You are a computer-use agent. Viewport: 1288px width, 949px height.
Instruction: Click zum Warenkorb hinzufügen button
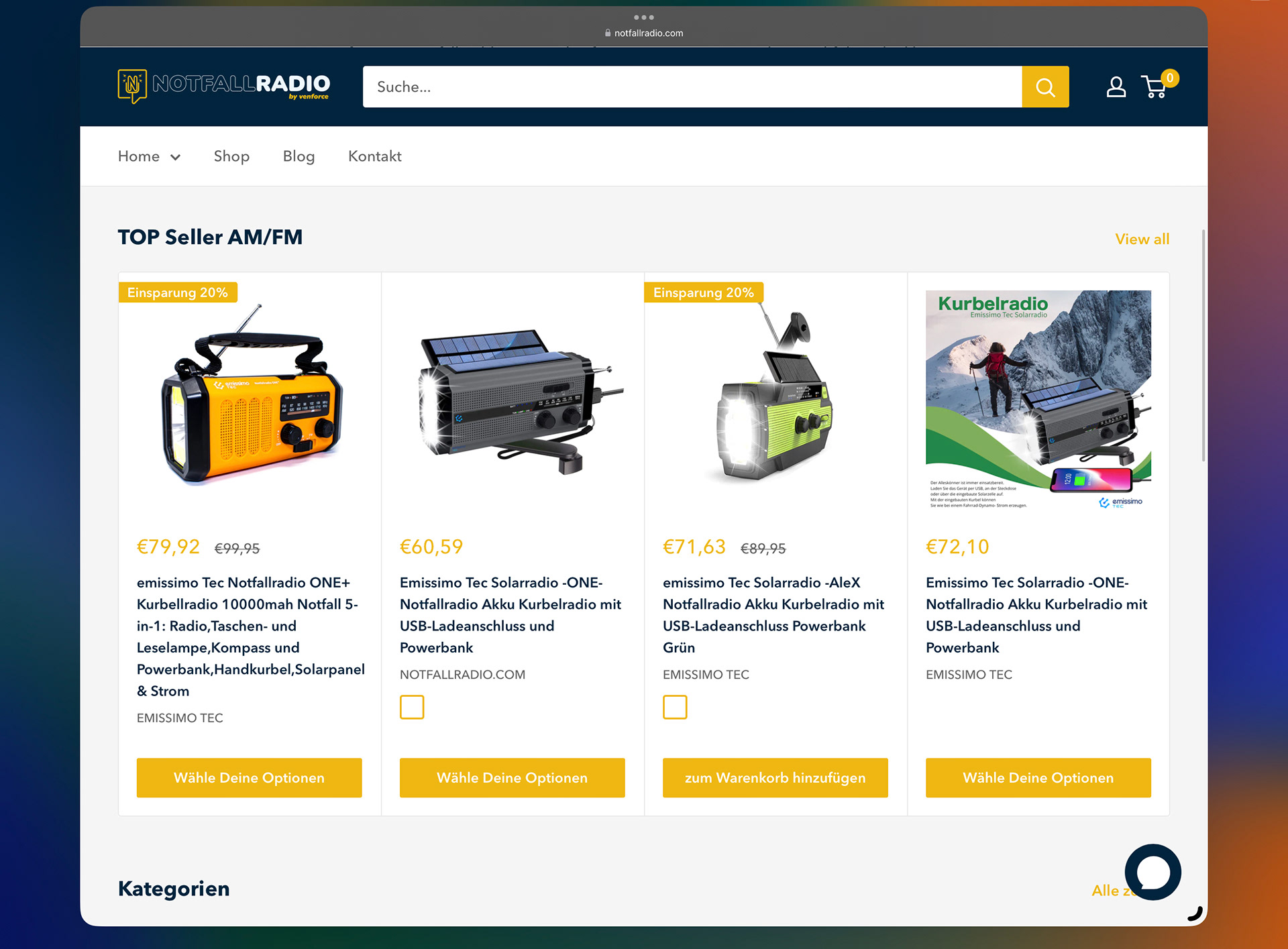click(775, 778)
